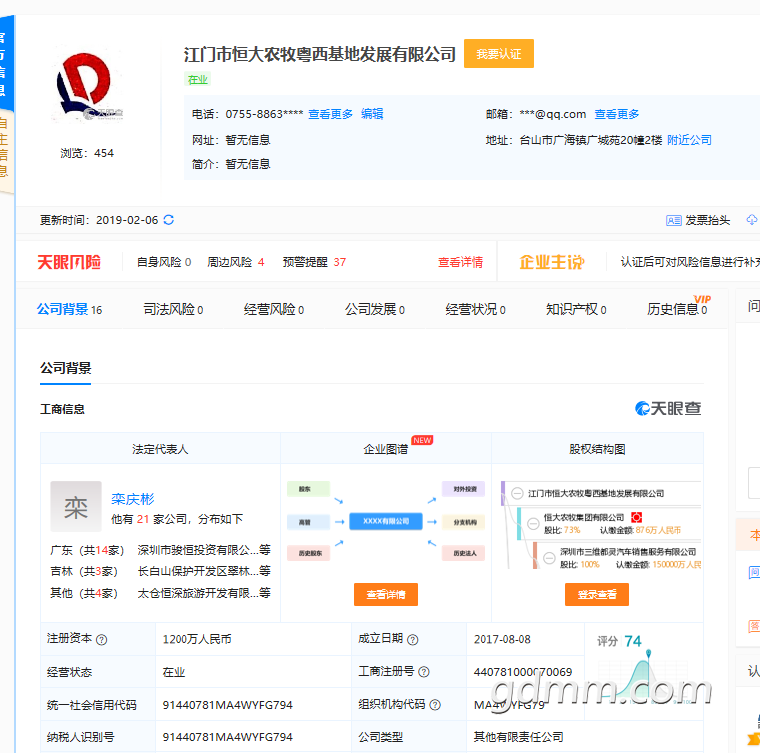760x753 pixels.
Task: Click the 2017-08-08 establishment date value
Action: 502,640
